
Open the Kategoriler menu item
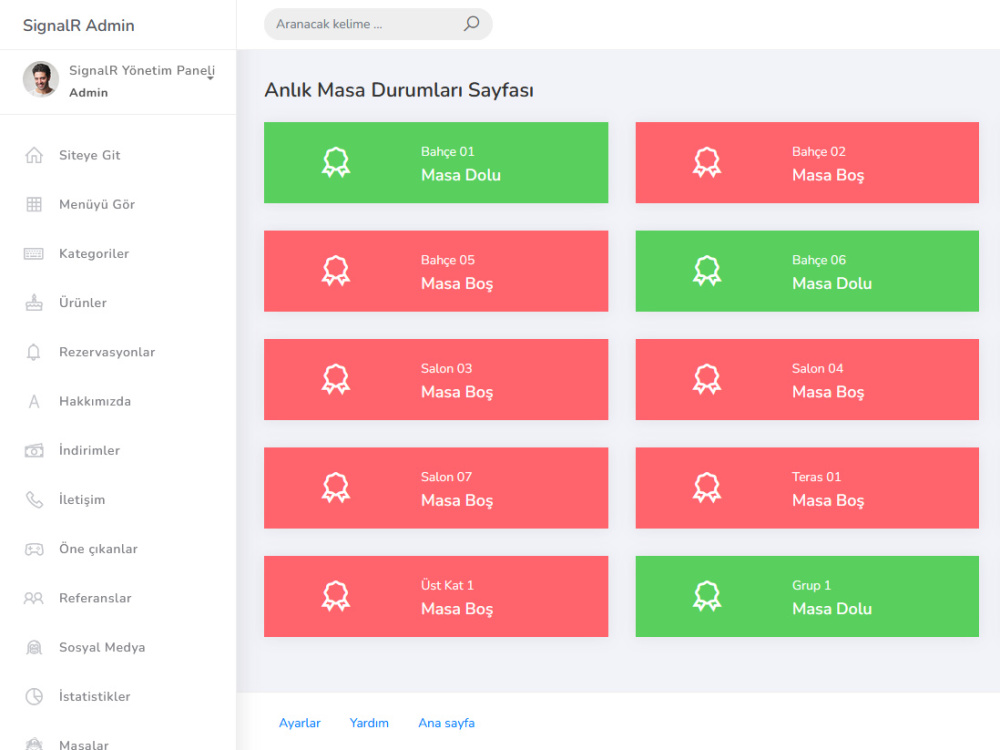tap(94, 254)
